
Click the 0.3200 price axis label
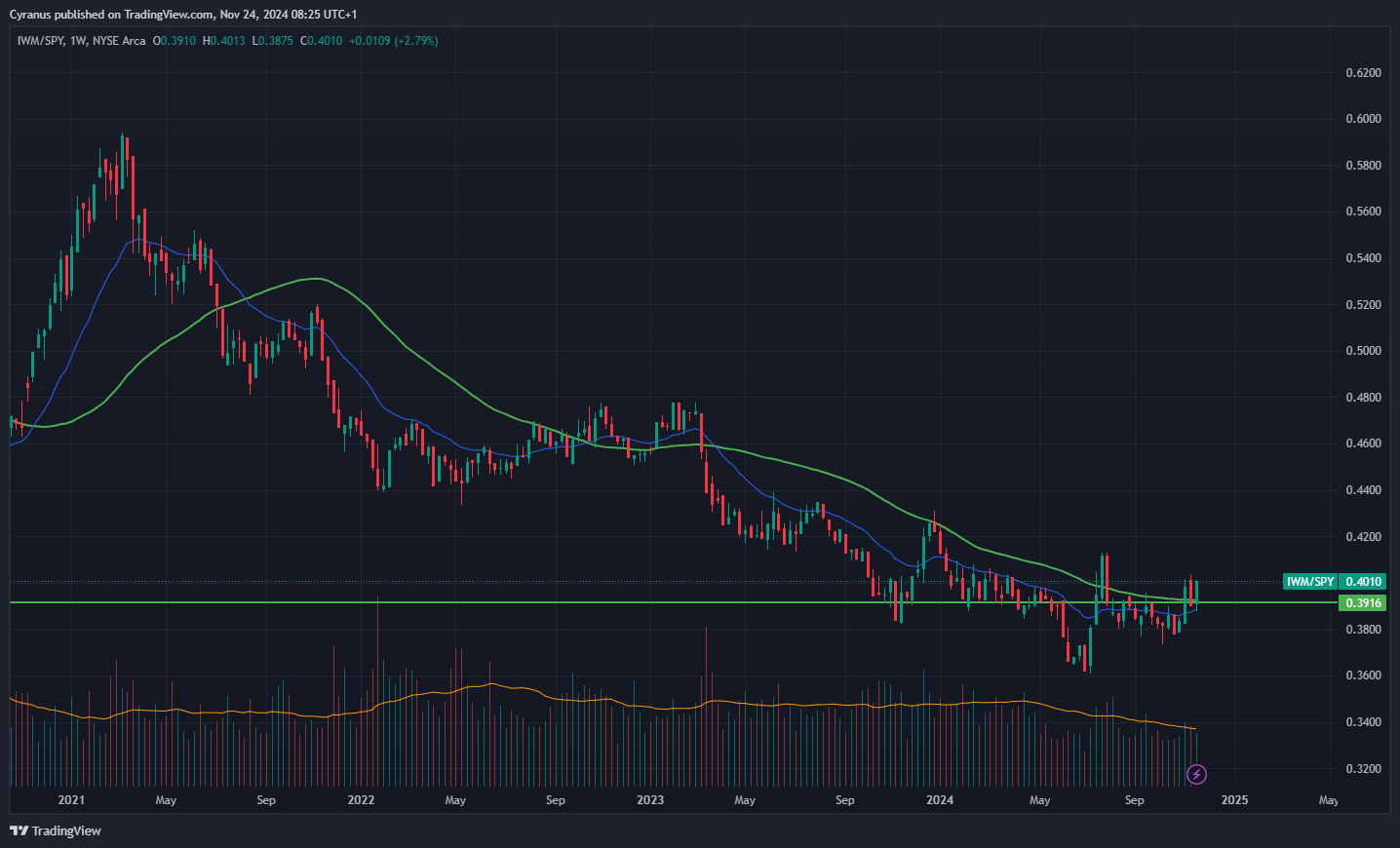click(1363, 769)
